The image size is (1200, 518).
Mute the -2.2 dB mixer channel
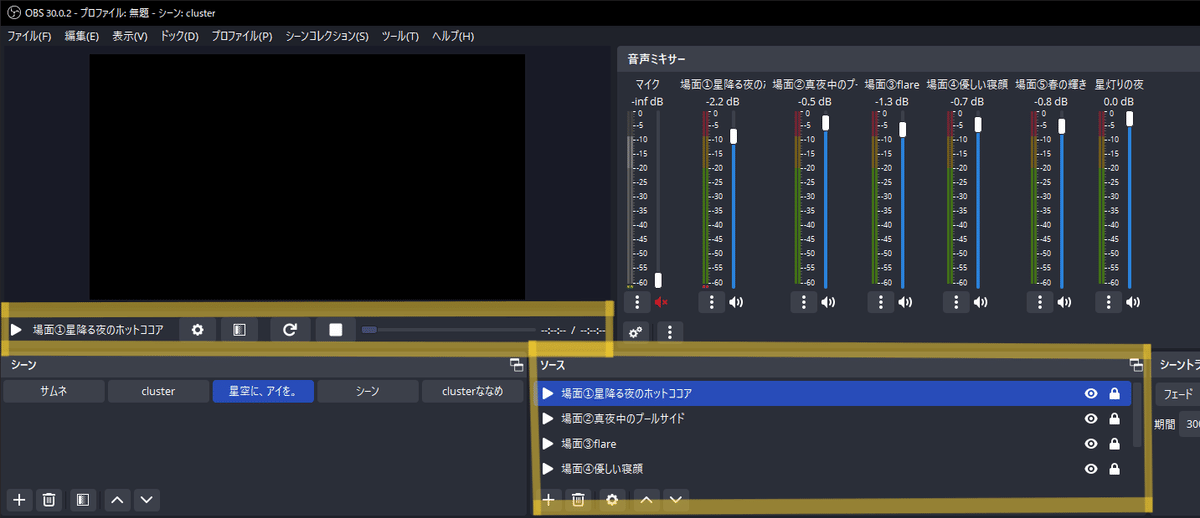[736, 302]
